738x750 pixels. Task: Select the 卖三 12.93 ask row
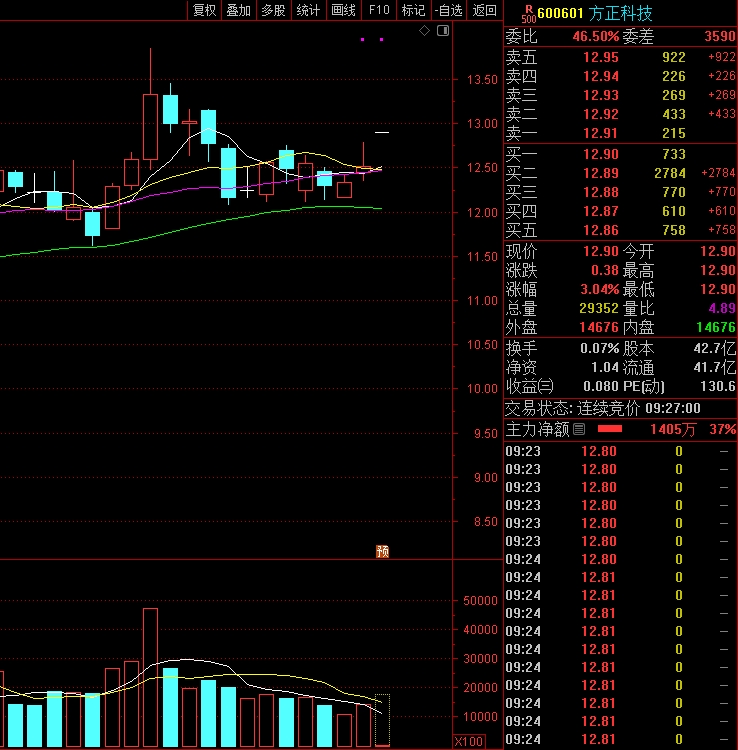(x=620, y=95)
